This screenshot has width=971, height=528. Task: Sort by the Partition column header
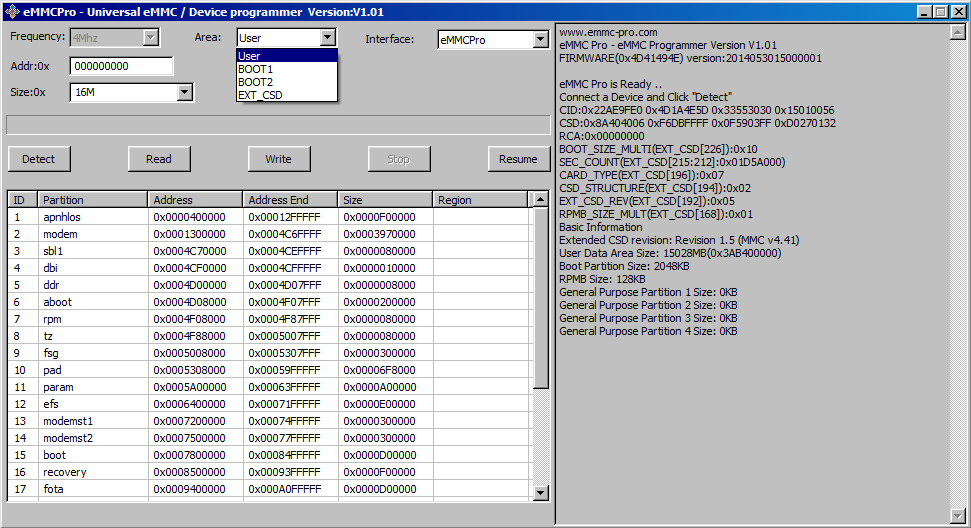[x=93, y=200]
